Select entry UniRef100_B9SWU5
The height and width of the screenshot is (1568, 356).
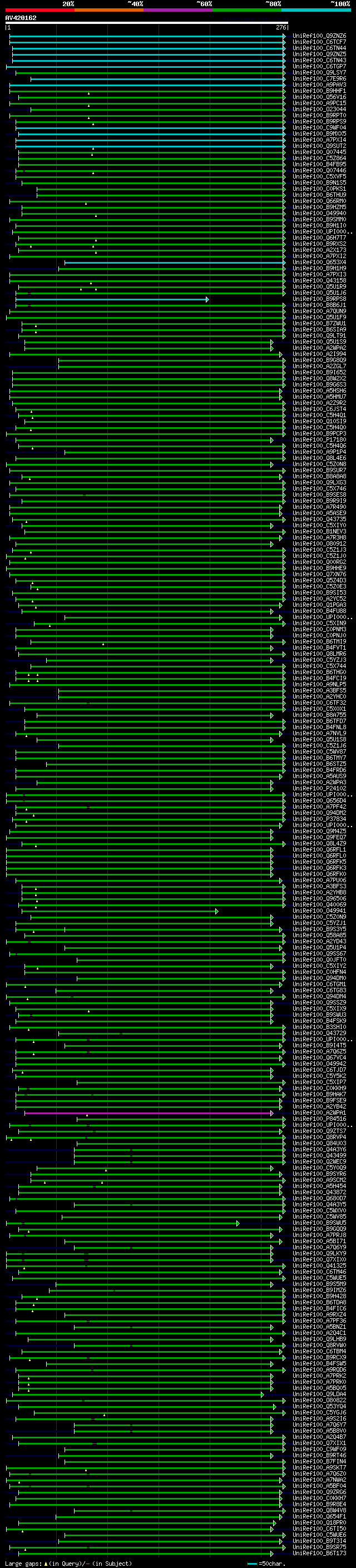319,1223
